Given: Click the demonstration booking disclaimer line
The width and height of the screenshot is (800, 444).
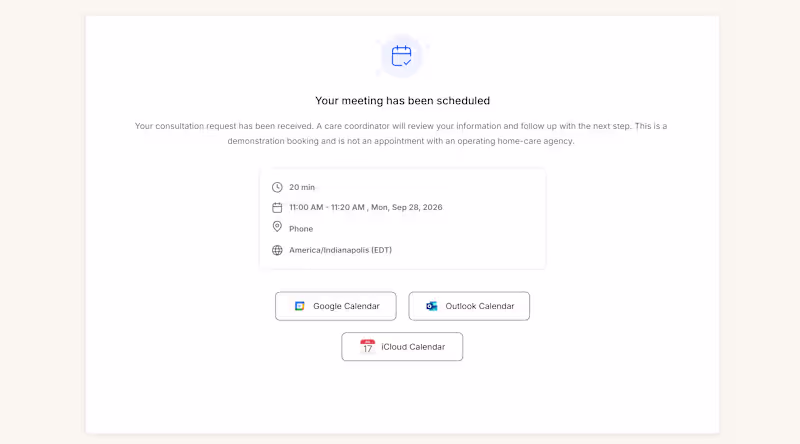Looking at the screenshot, I should (401, 141).
